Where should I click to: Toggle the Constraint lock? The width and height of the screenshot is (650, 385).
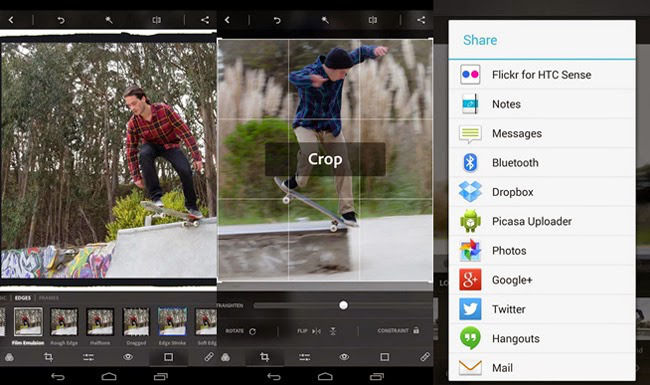[x=416, y=330]
